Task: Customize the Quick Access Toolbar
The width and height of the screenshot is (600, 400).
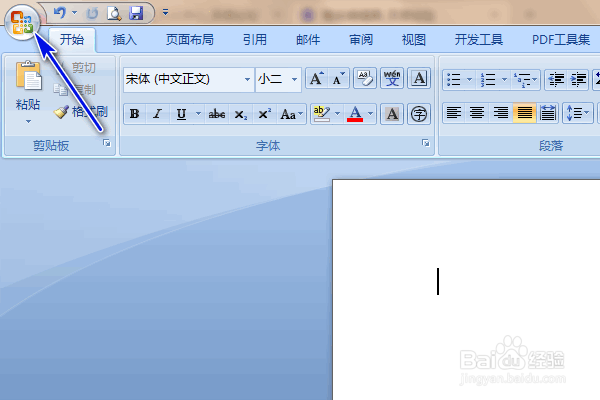Action: tap(165, 13)
